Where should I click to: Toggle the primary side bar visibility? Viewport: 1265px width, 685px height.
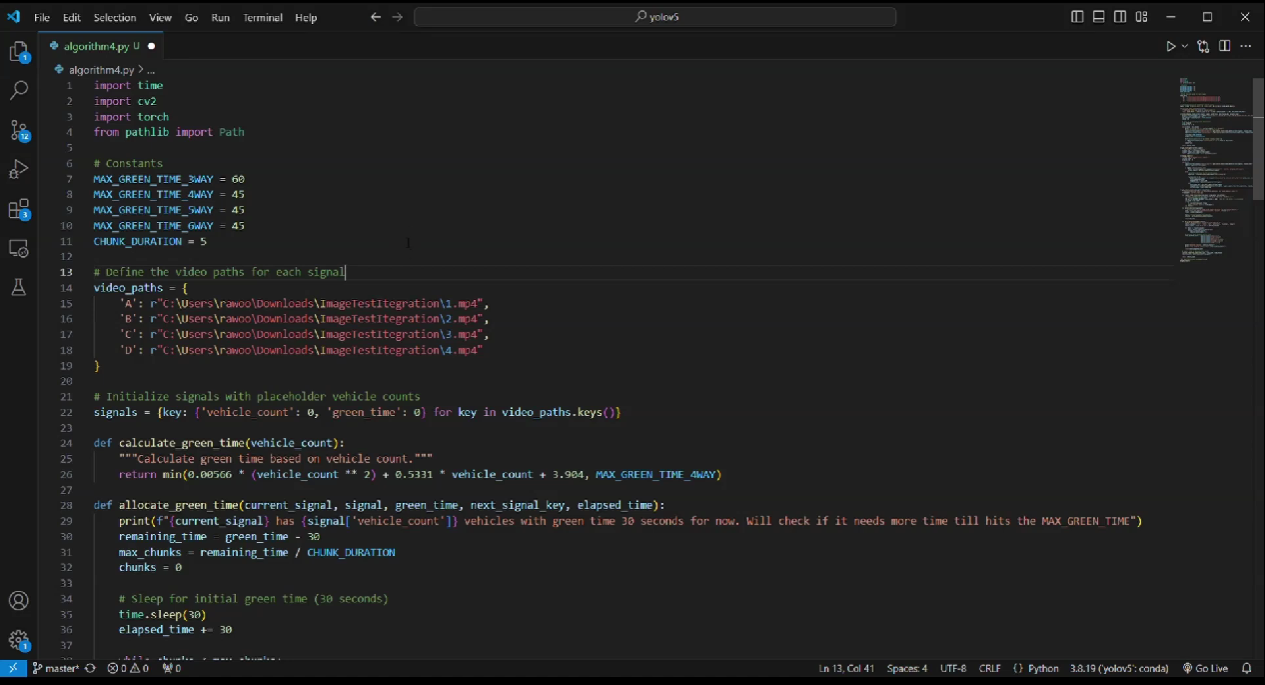click(x=1077, y=17)
